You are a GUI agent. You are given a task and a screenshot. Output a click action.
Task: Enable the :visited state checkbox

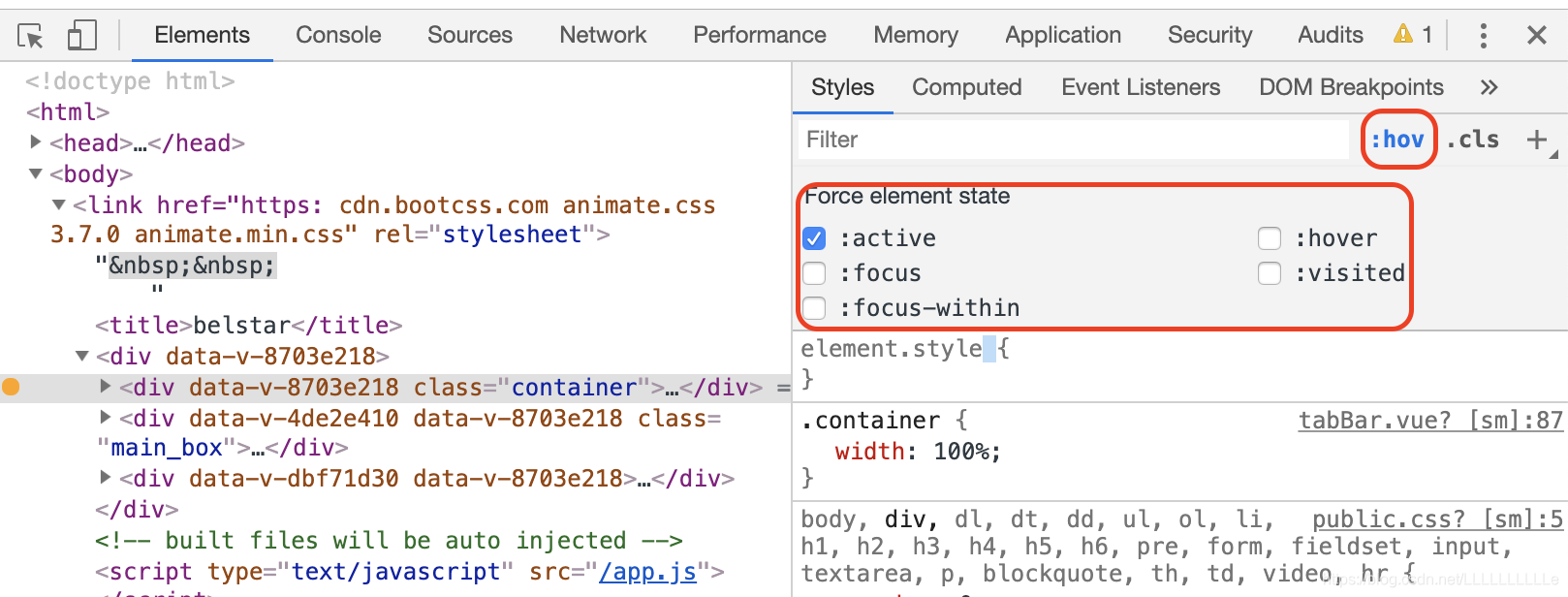coord(1270,273)
